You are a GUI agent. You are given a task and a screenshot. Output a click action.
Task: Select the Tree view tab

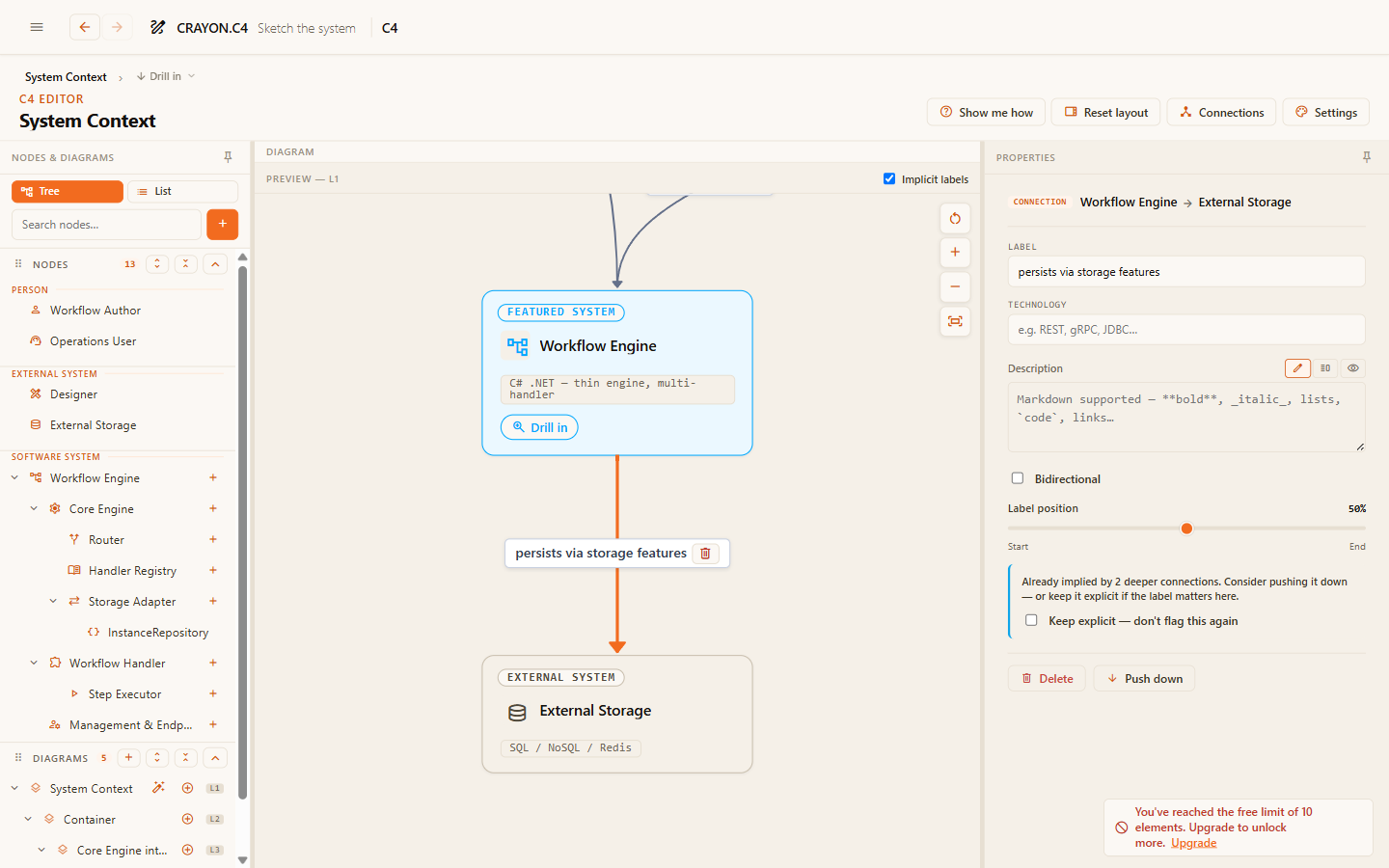click(x=68, y=191)
